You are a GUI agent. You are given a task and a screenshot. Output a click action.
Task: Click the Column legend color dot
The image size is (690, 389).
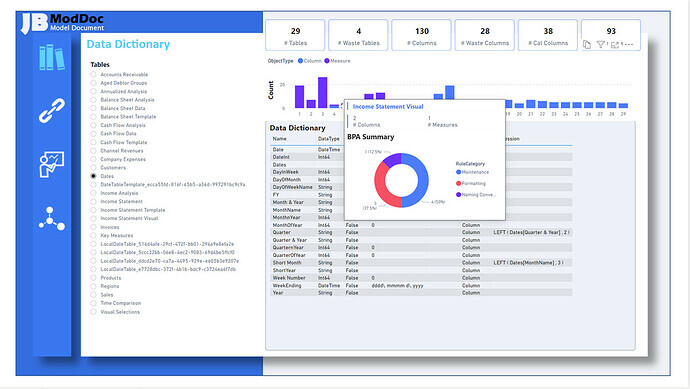pos(301,61)
